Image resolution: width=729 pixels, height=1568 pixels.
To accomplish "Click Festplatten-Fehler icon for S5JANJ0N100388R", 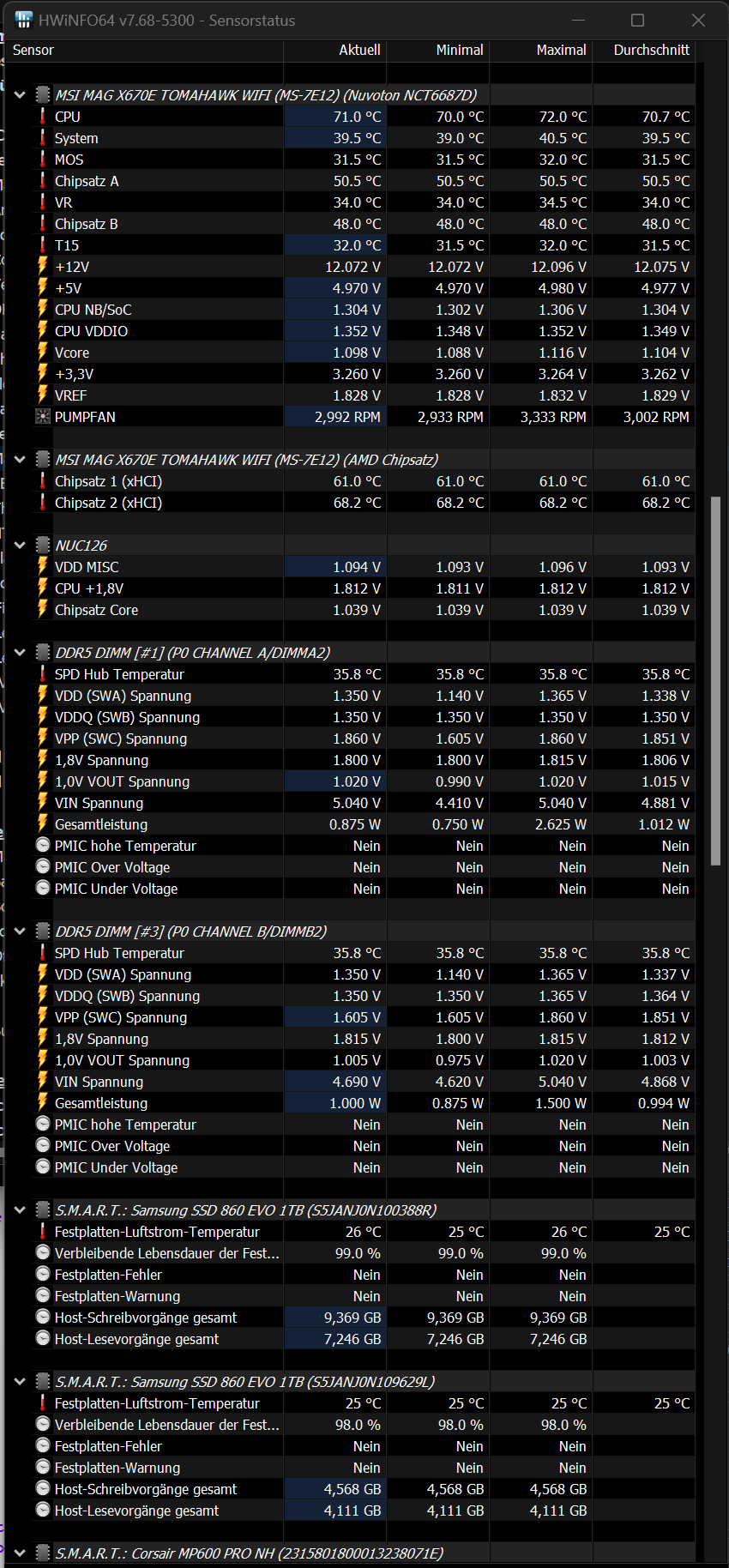I will 43,1275.
